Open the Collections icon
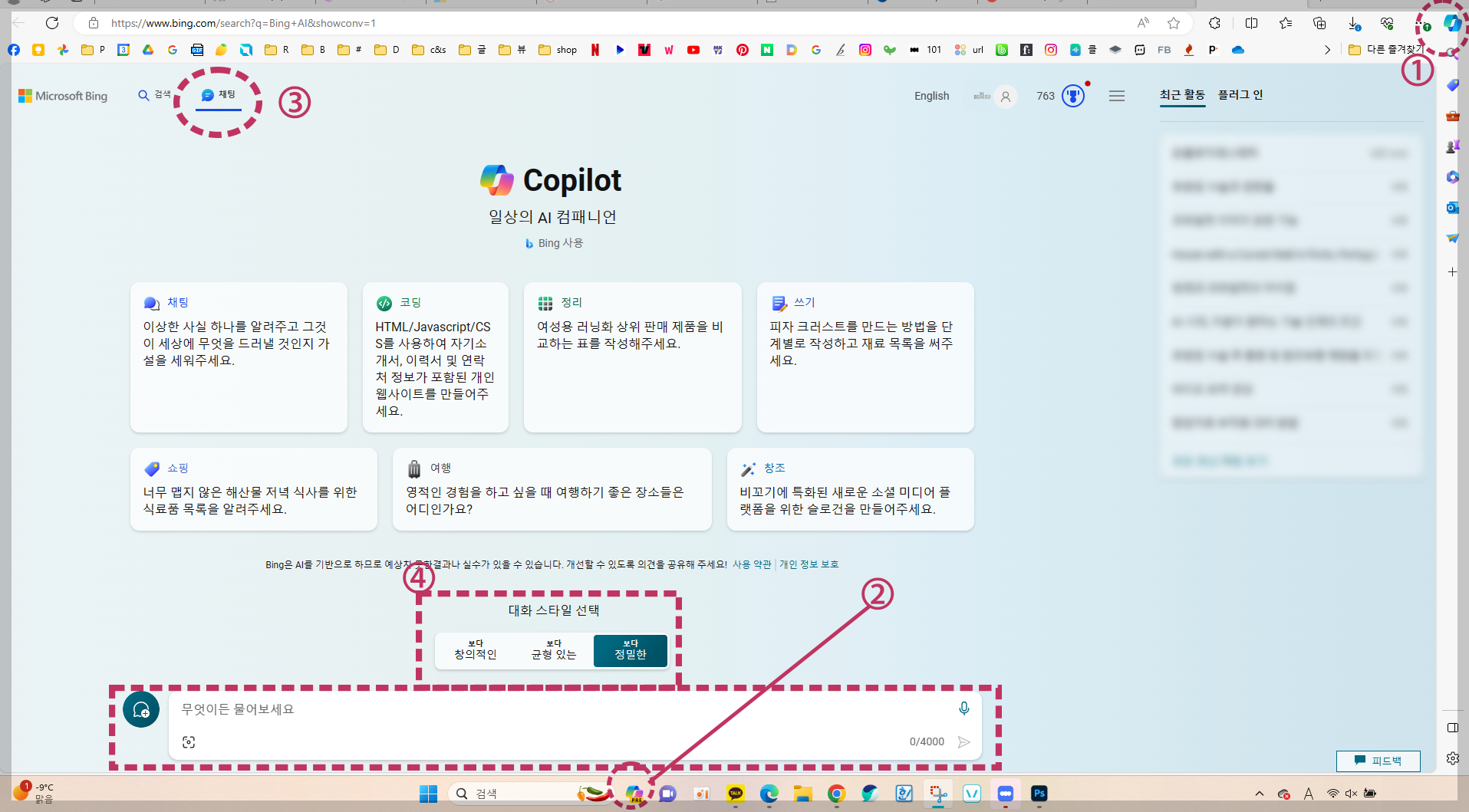This screenshot has height=812, width=1469. point(1319,23)
